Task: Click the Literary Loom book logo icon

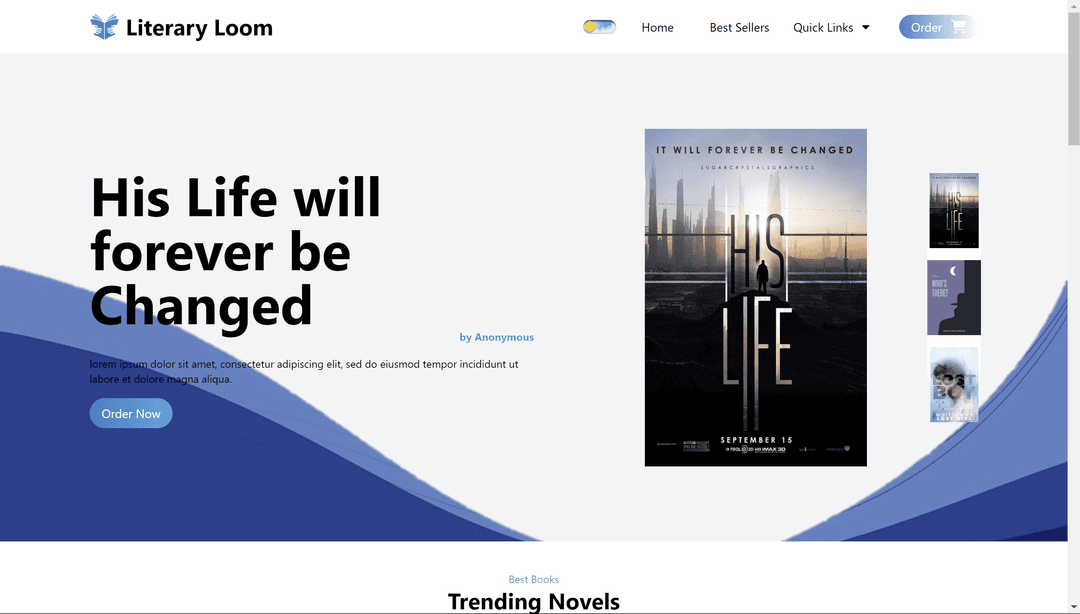Action: coord(104,27)
